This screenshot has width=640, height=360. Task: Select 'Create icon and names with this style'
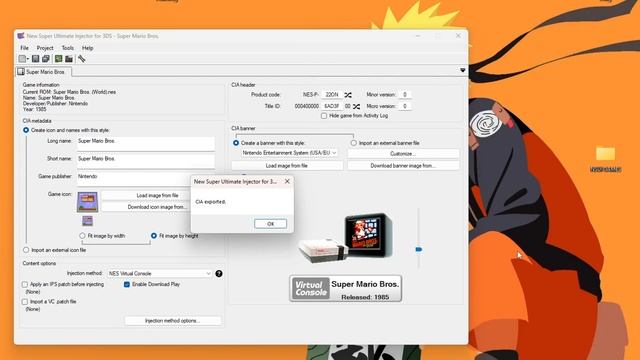[x=26, y=130]
